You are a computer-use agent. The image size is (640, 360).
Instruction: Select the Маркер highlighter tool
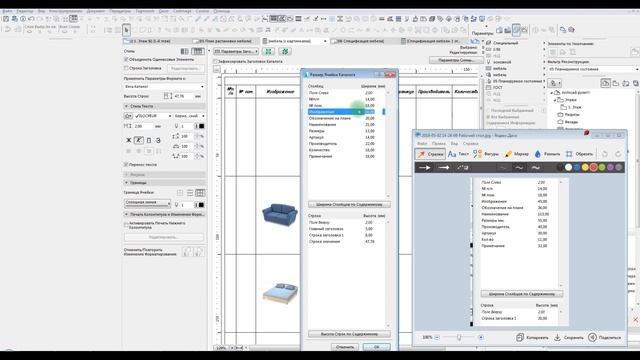516,154
